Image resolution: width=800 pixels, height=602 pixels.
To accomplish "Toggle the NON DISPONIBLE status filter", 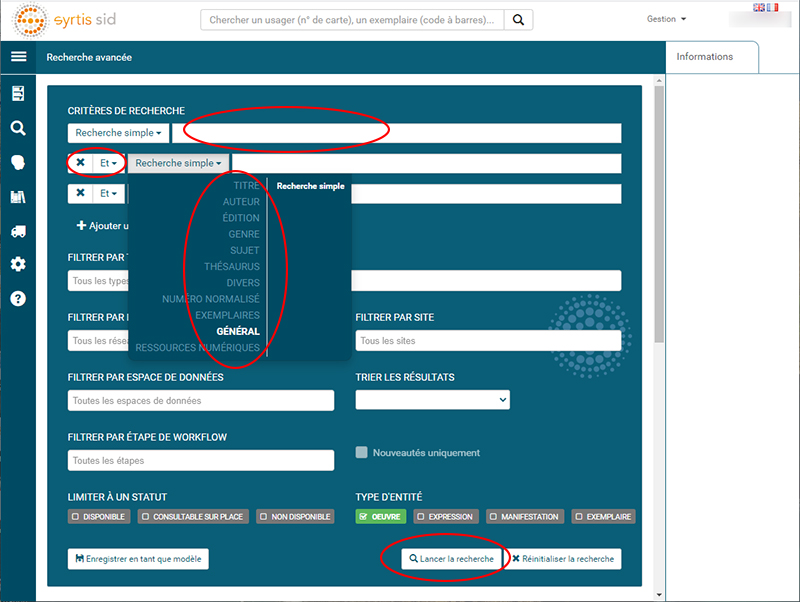I will click(295, 516).
